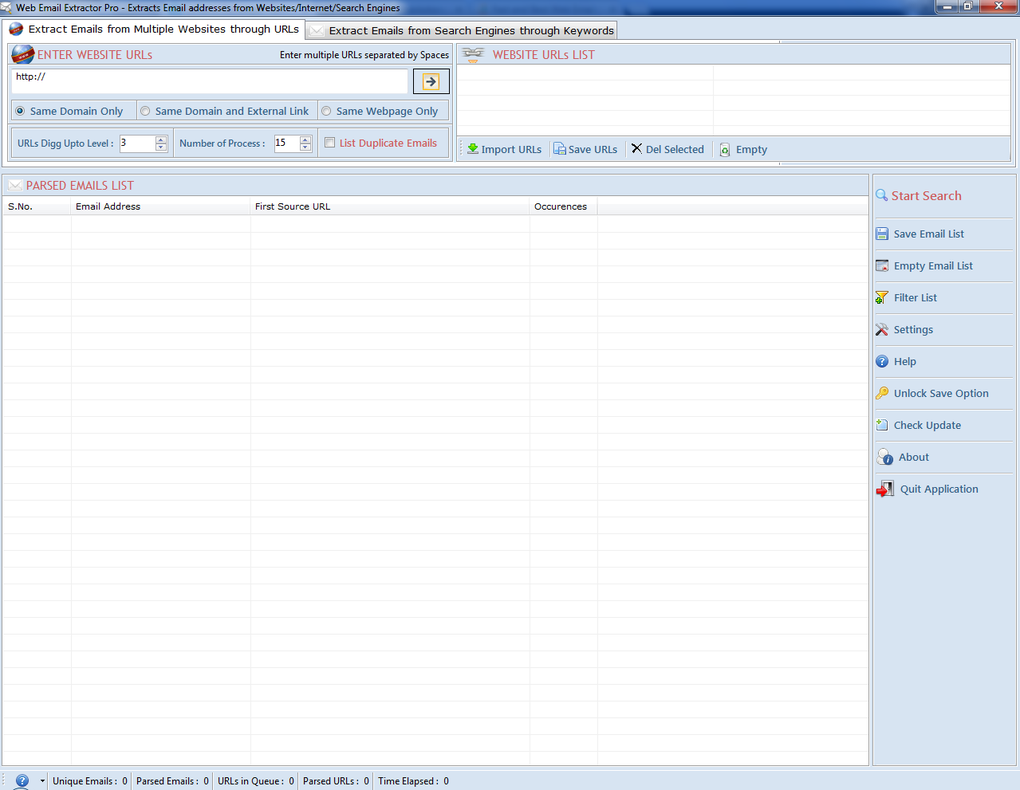This screenshot has height=790, width=1020.
Task: Click the title bar application envelope icon
Action: click(x=7, y=7)
